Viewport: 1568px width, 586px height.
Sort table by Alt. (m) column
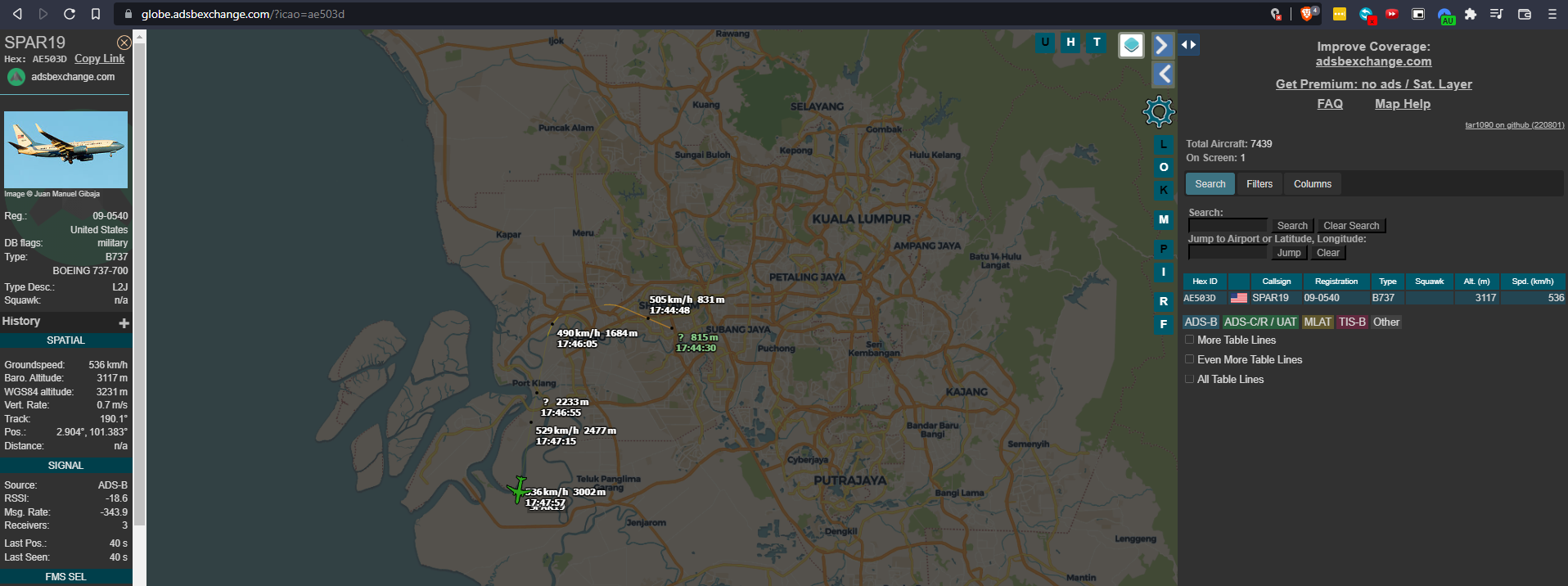coord(1477,282)
